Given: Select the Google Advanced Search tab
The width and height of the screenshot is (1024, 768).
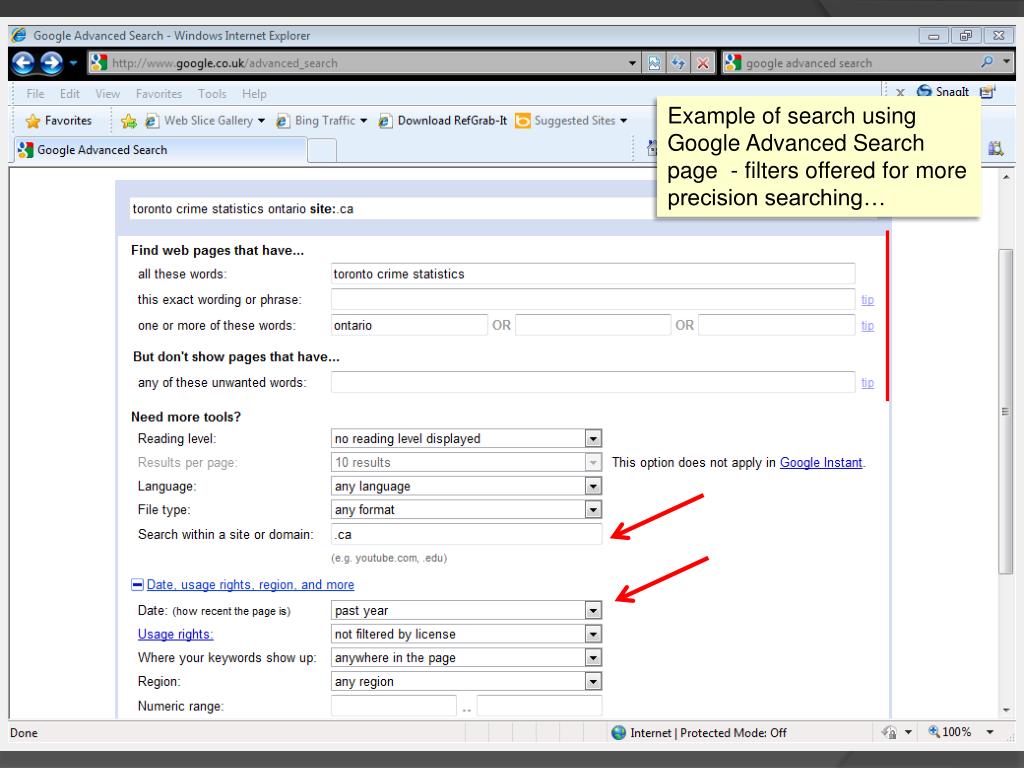Looking at the screenshot, I should tap(160, 150).
